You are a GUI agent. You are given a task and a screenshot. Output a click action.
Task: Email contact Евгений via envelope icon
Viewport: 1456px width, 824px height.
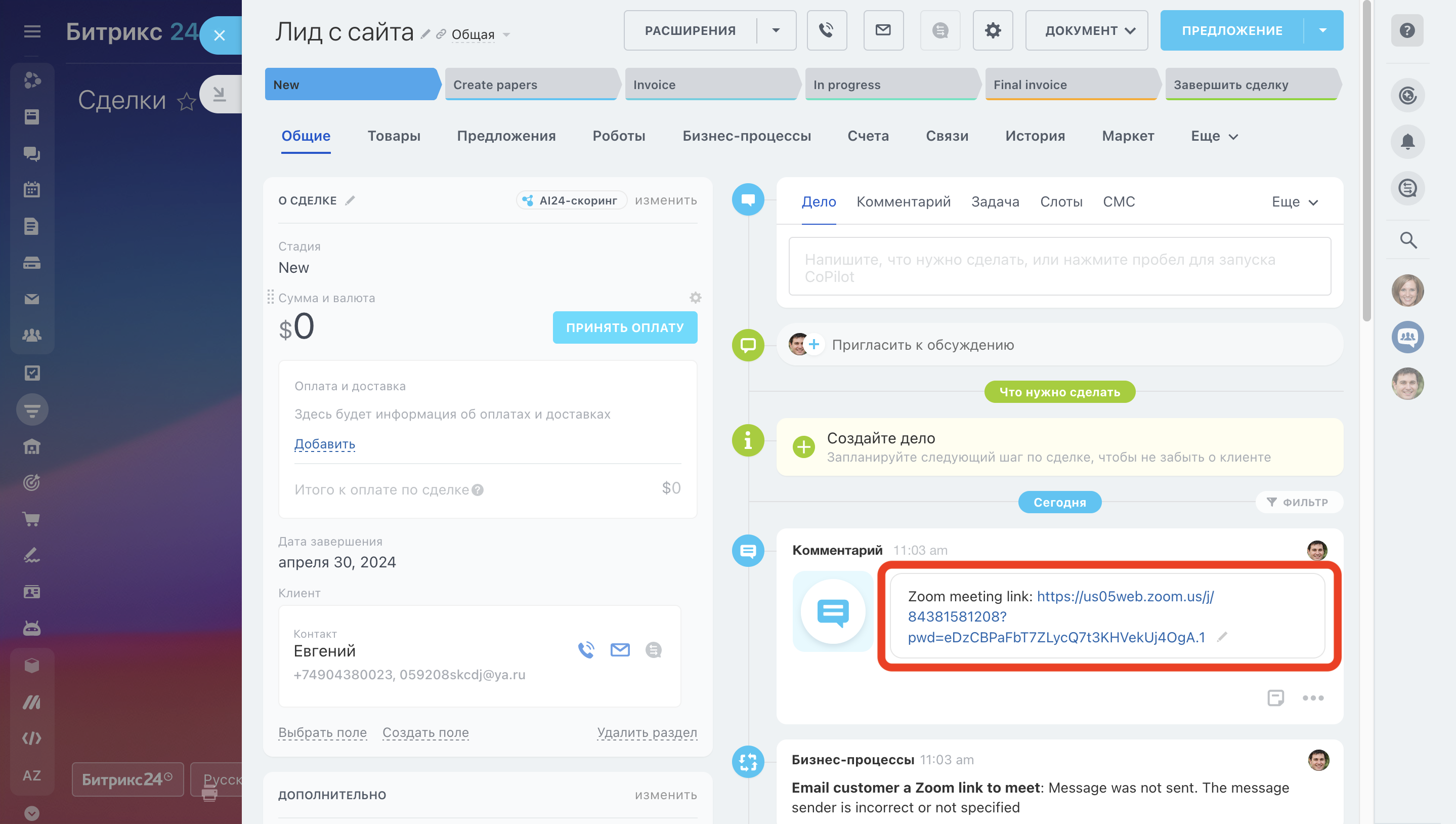620,650
